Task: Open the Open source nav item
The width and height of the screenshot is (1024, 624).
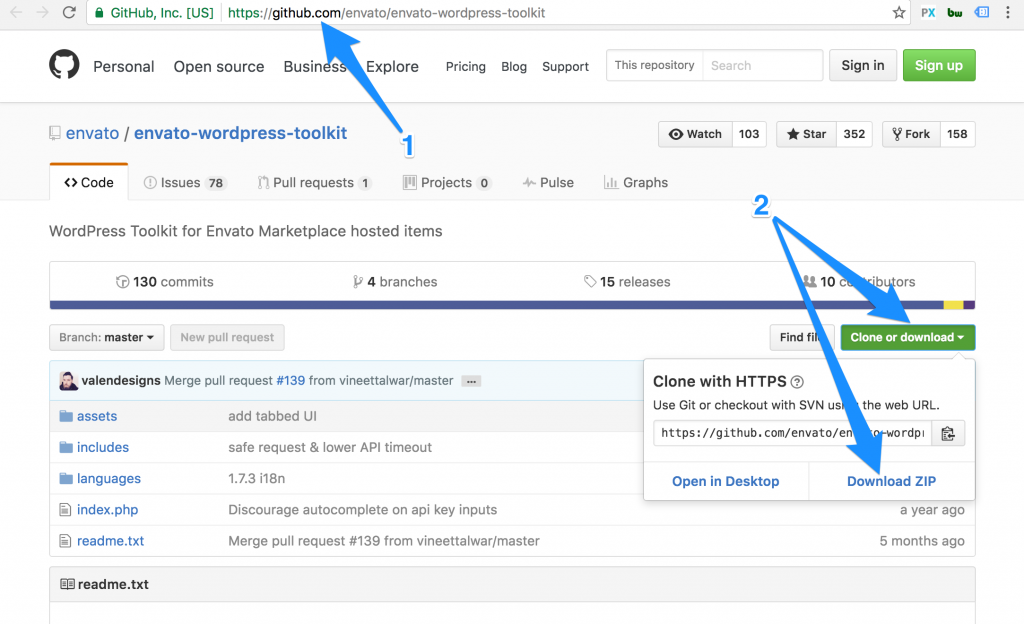Action: coord(219,67)
